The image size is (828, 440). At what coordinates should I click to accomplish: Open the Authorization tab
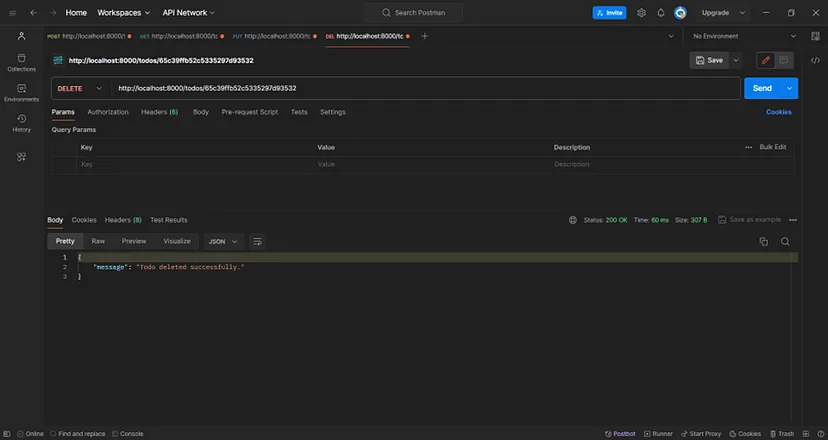pyautogui.click(x=108, y=112)
